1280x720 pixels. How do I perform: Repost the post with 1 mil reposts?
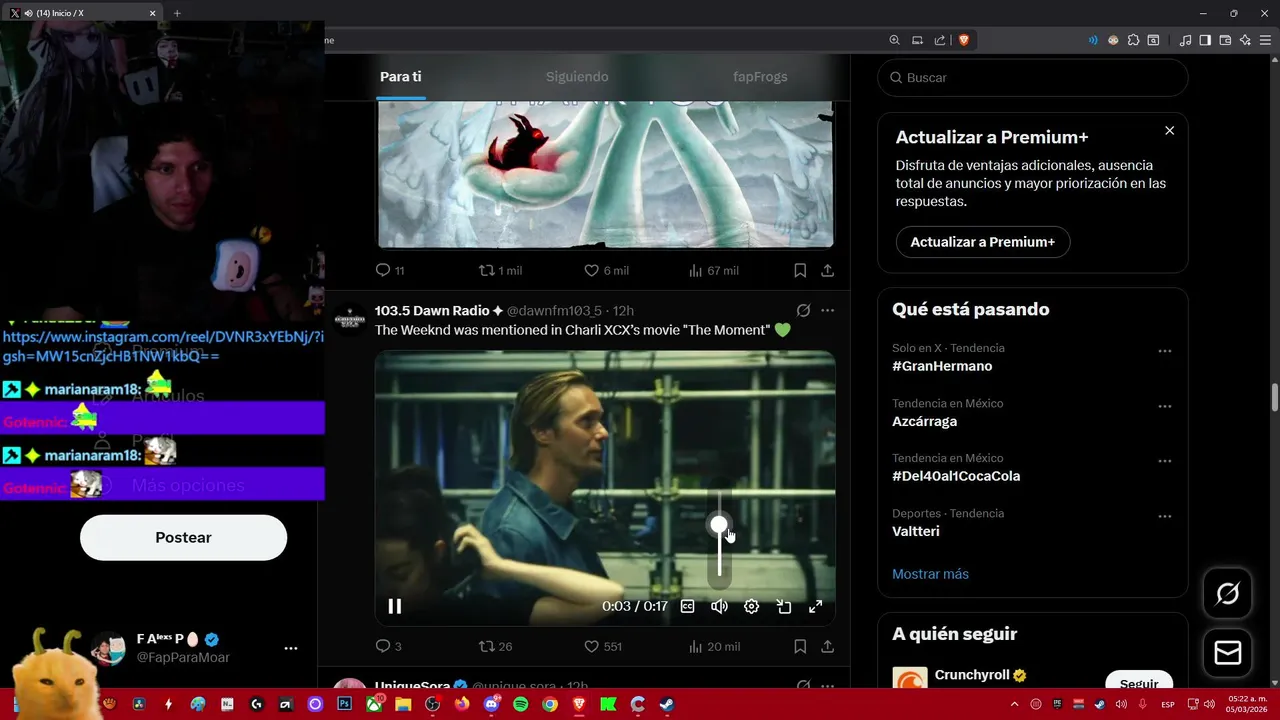[x=500, y=271]
